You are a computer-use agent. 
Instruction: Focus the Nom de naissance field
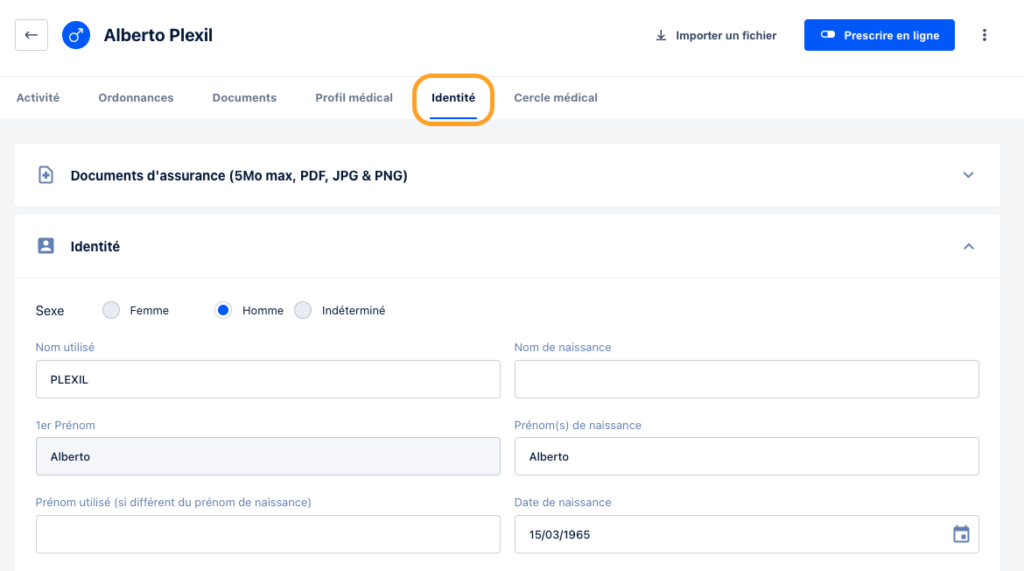click(746, 379)
